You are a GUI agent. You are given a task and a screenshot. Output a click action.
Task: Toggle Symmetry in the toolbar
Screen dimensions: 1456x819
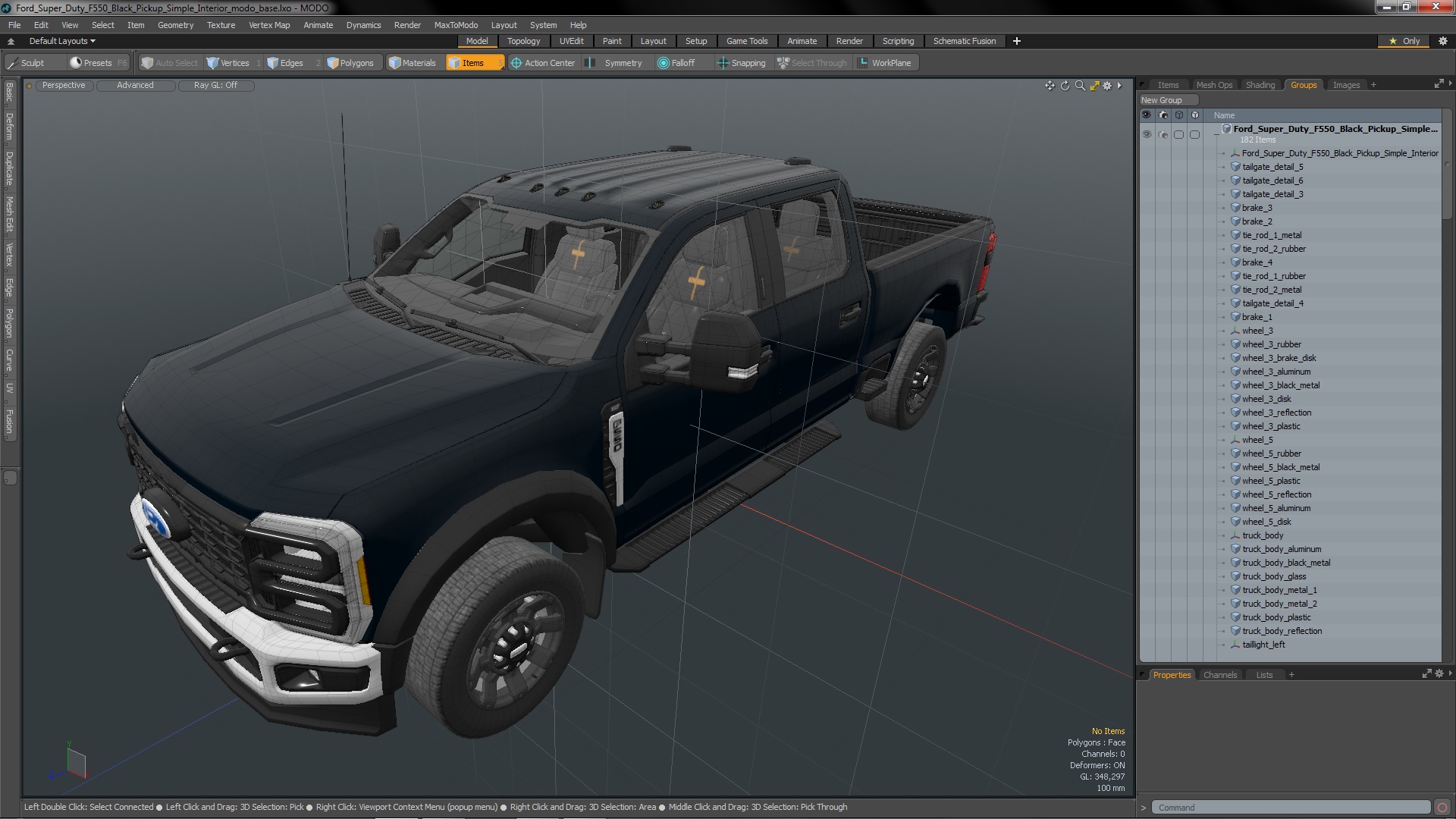616,63
